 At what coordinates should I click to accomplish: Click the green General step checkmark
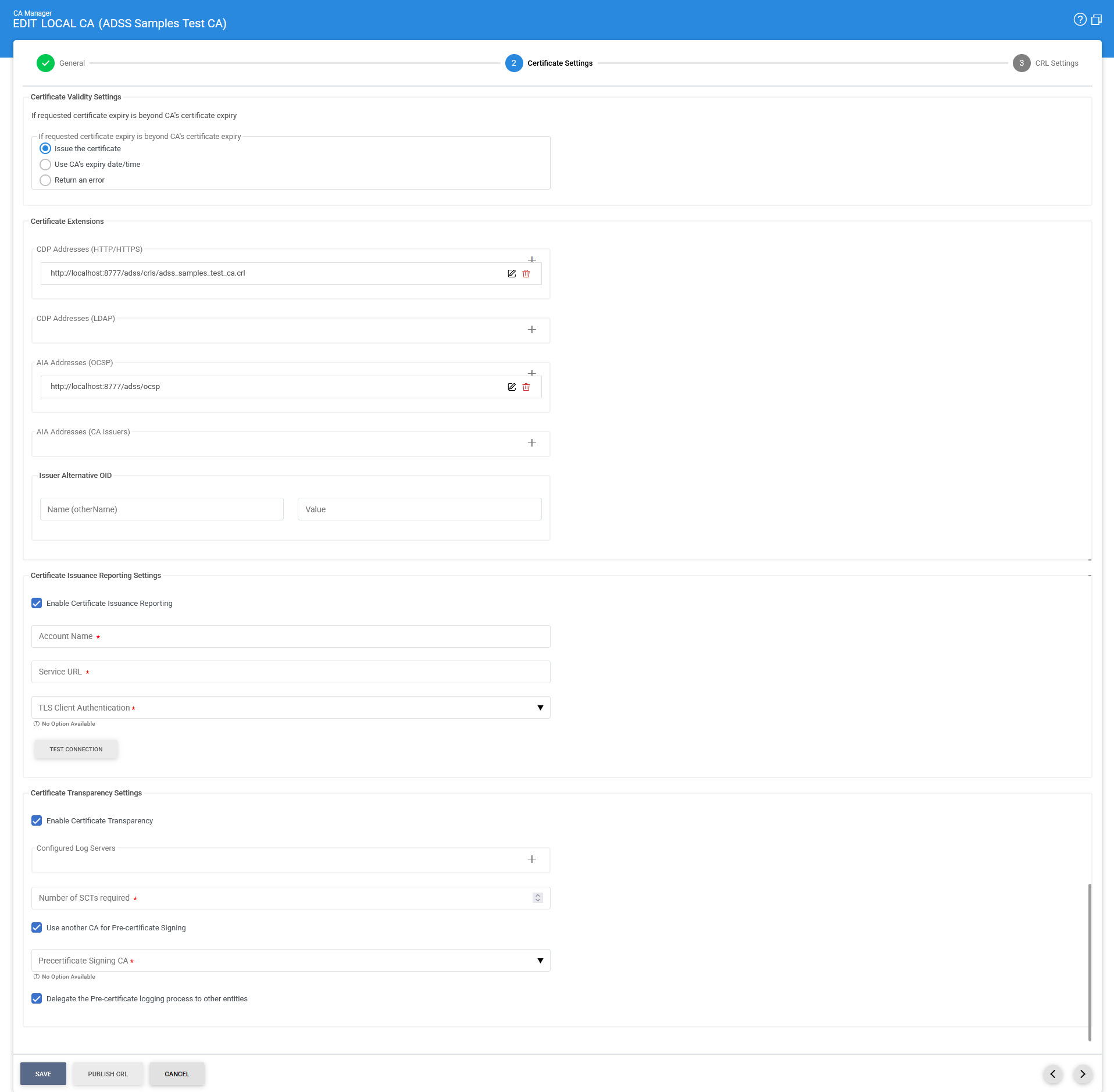45,63
